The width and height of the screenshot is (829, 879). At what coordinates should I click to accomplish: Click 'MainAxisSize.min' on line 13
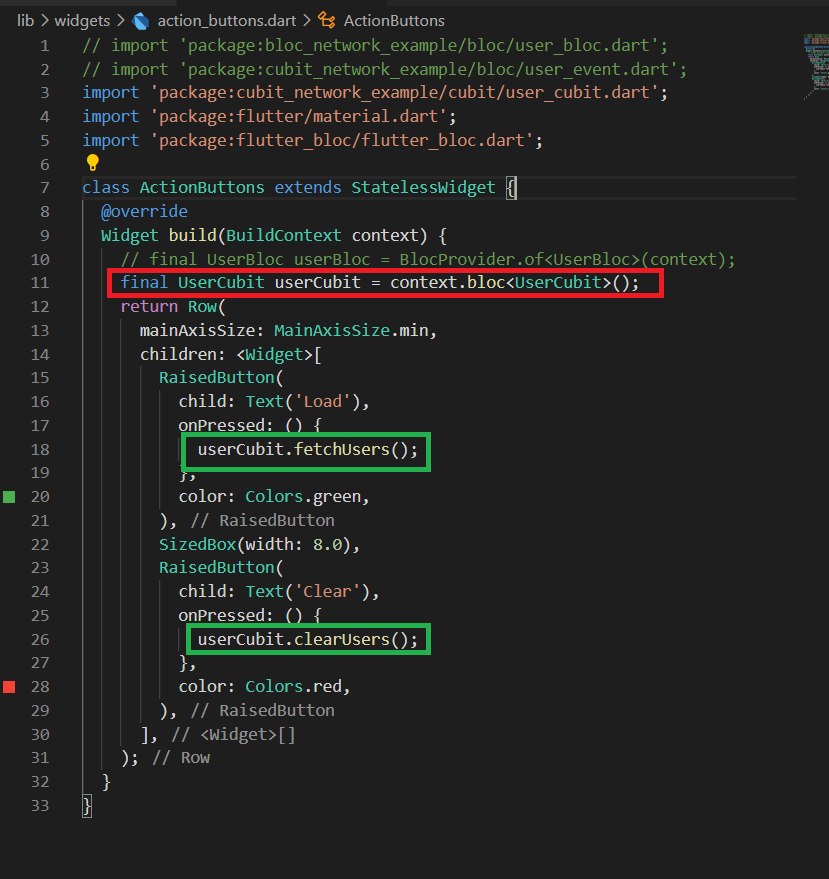[x=351, y=331]
